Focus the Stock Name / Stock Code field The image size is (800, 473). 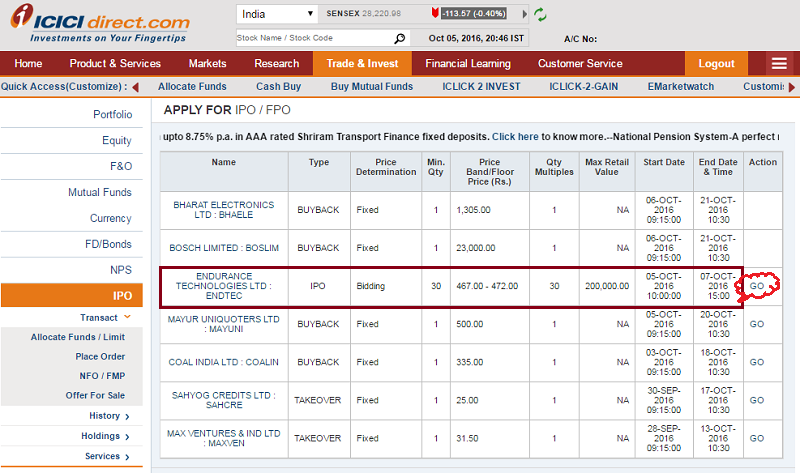314,38
